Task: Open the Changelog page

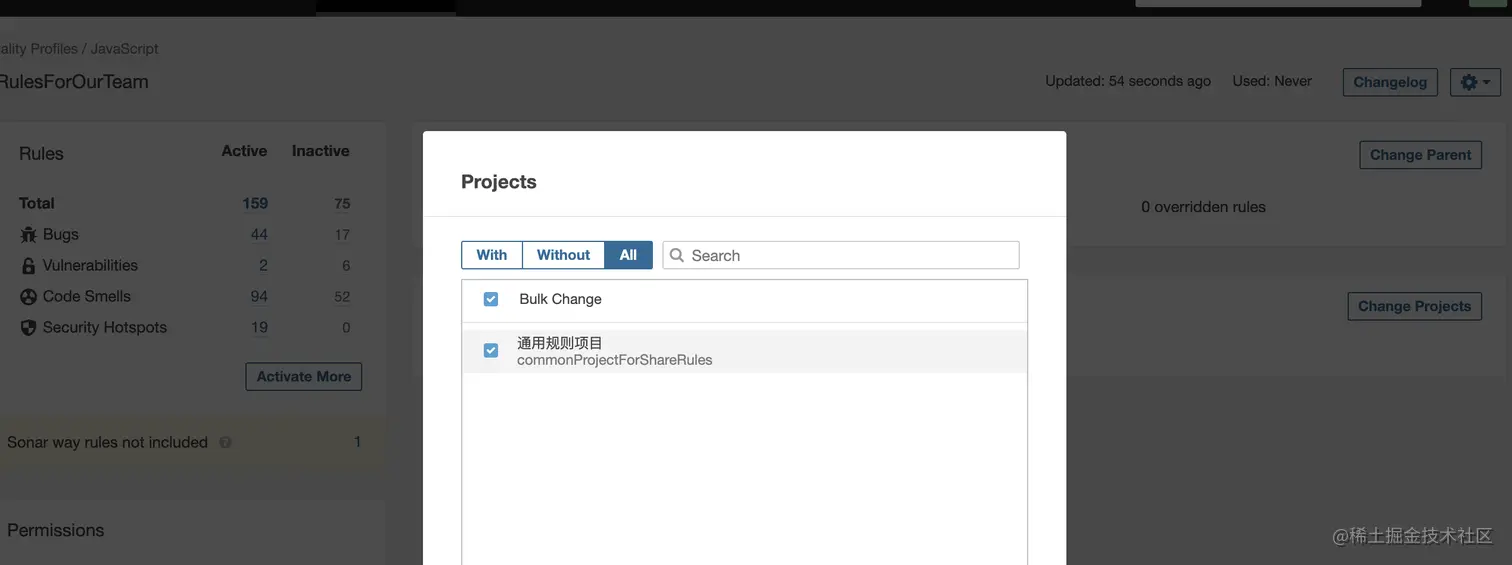Action: click(1390, 82)
